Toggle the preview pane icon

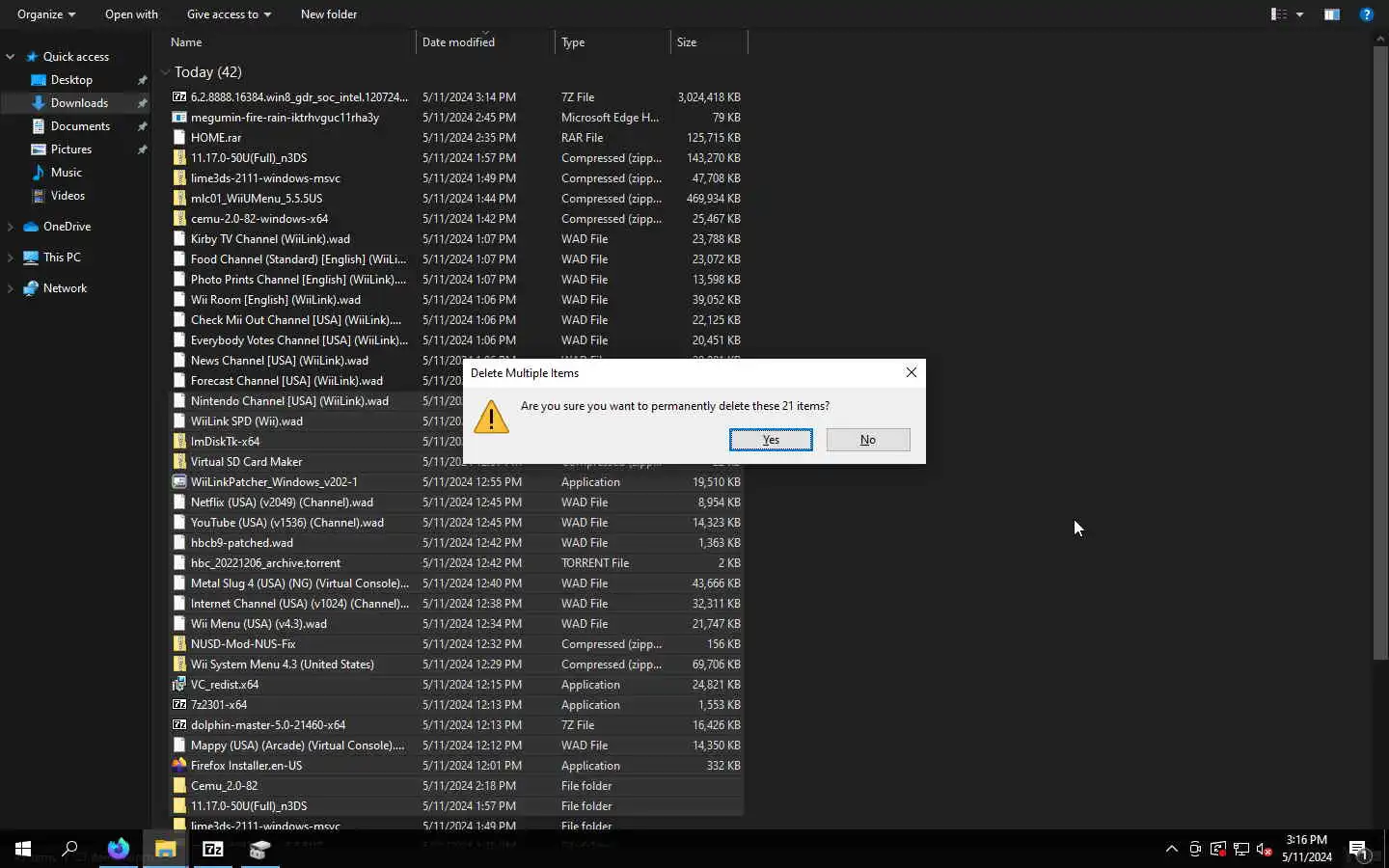1332,14
